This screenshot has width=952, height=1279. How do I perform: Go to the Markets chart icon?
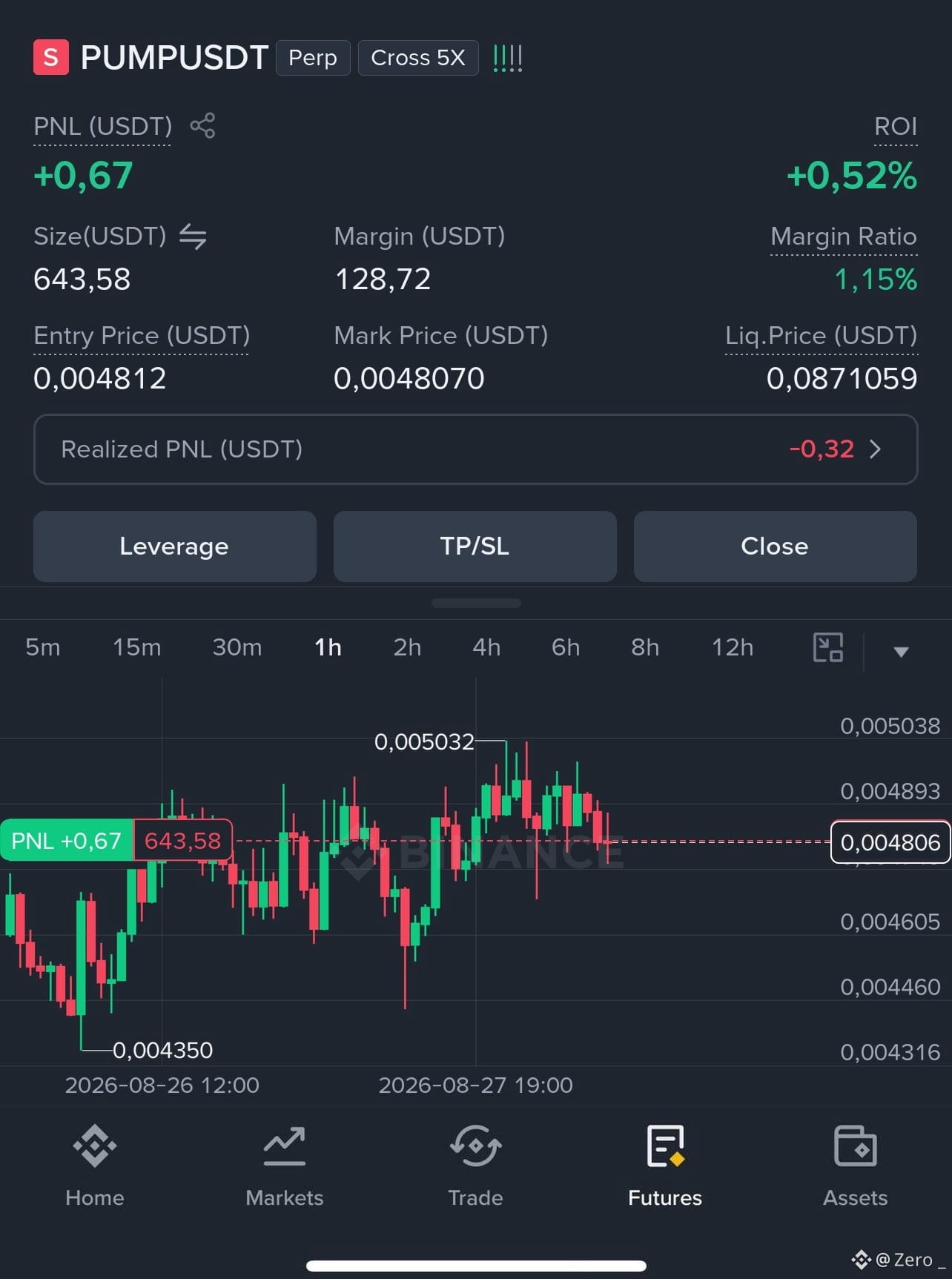[x=285, y=1146]
